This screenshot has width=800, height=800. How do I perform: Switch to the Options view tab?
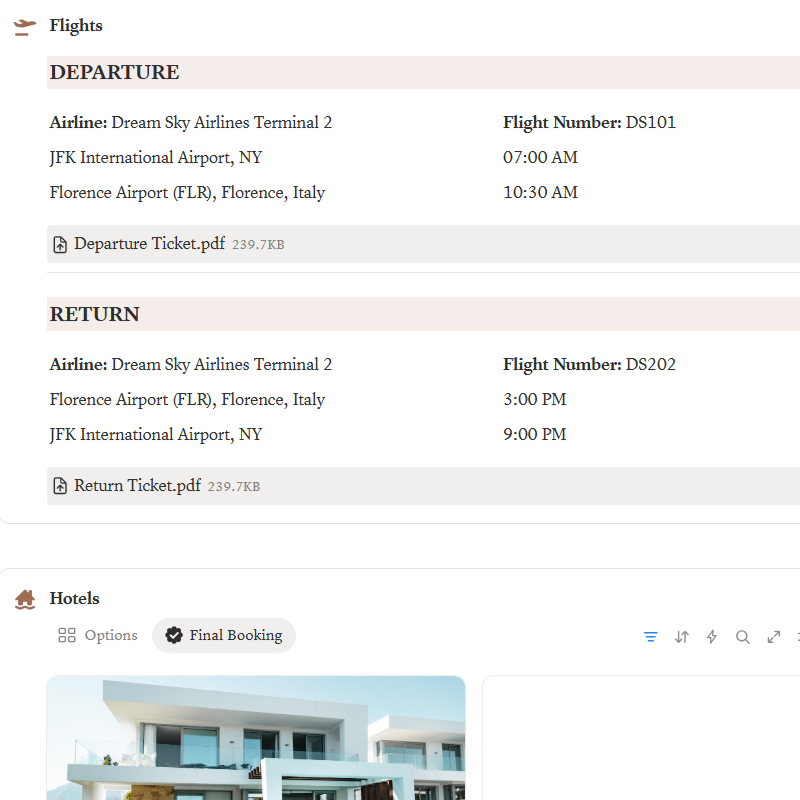point(98,636)
